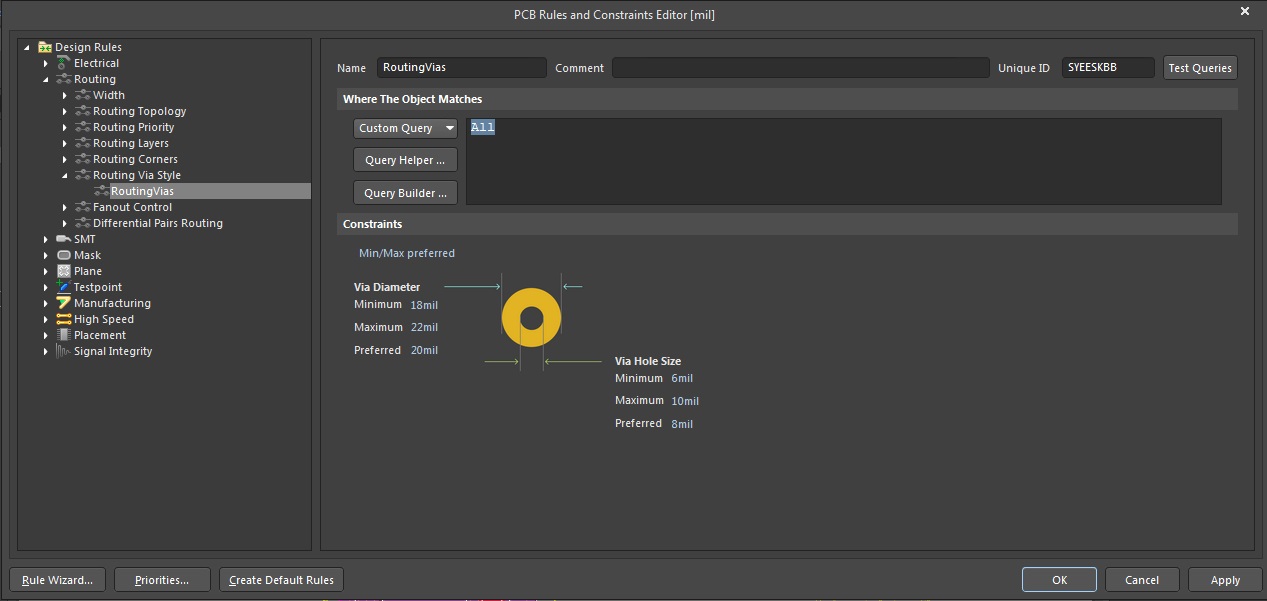Screen dimensions: 1267x601
Task: Open the Custom Query dropdown
Action: 405,128
